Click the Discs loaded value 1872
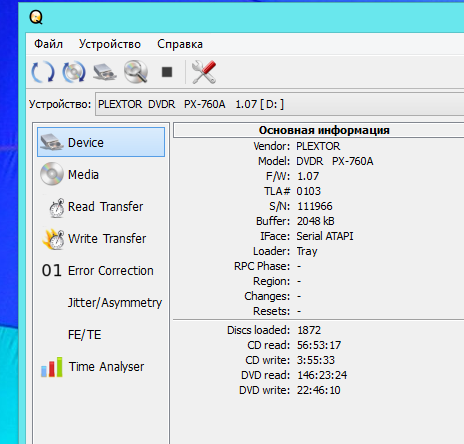Image resolution: width=464 pixels, height=444 pixels. [309, 330]
